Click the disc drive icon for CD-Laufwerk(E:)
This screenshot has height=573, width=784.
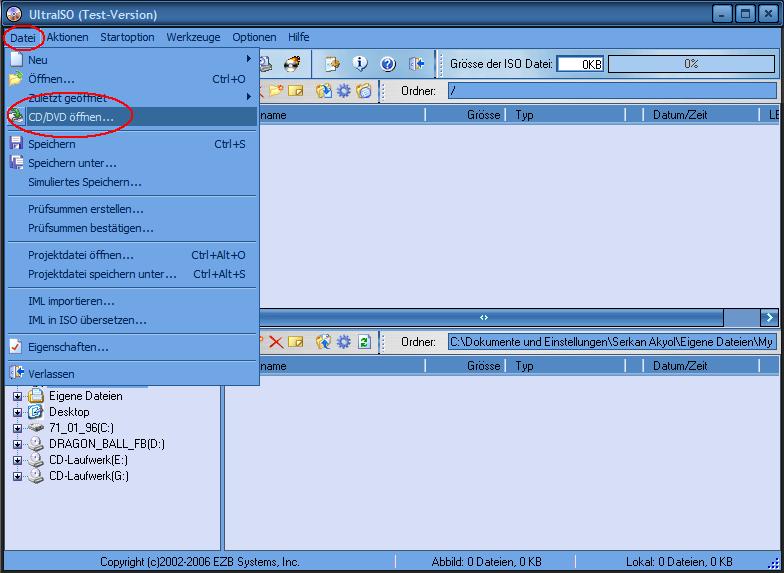point(36,460)
